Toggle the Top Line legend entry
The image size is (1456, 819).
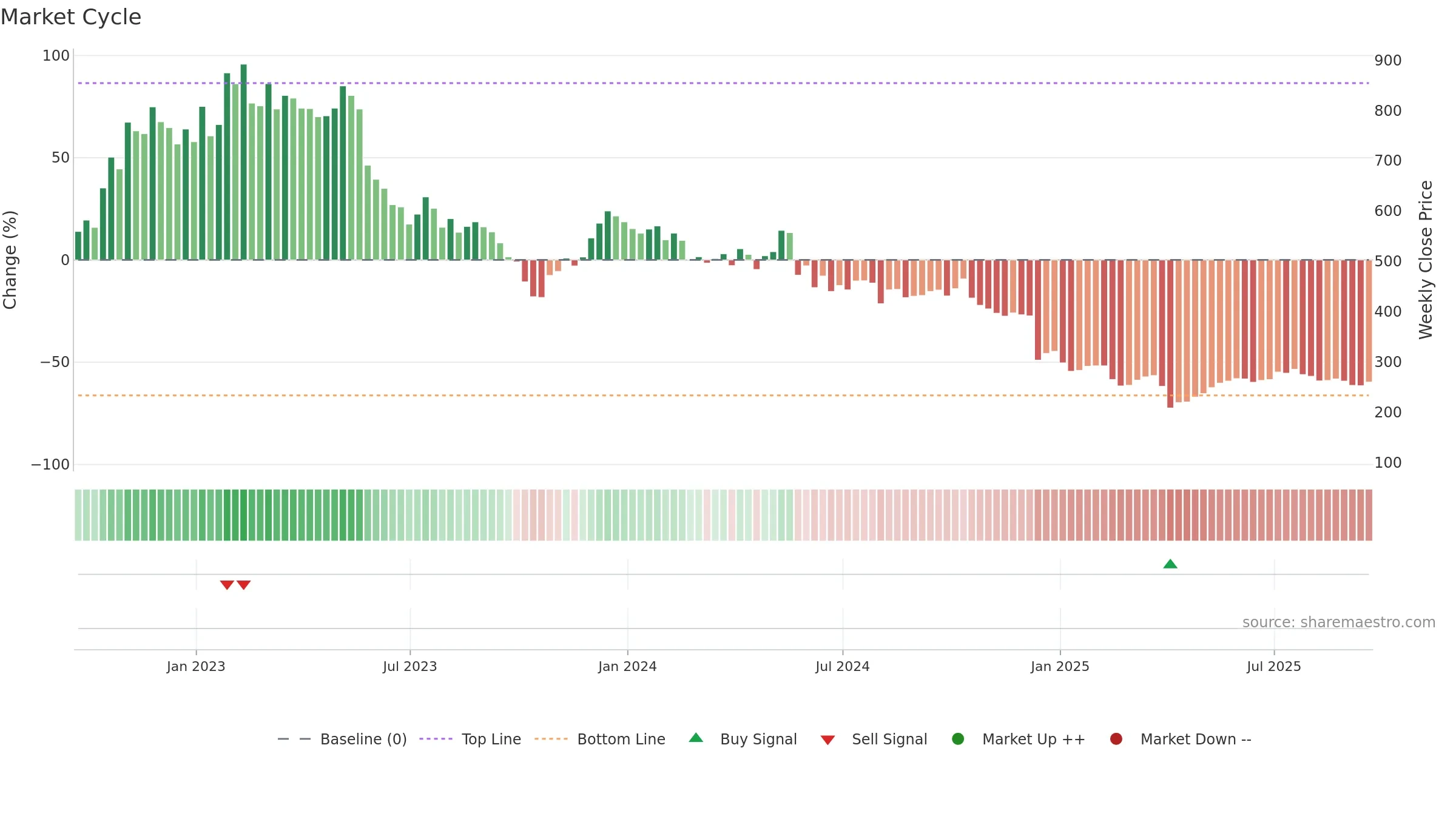click(x=470, y=739)
